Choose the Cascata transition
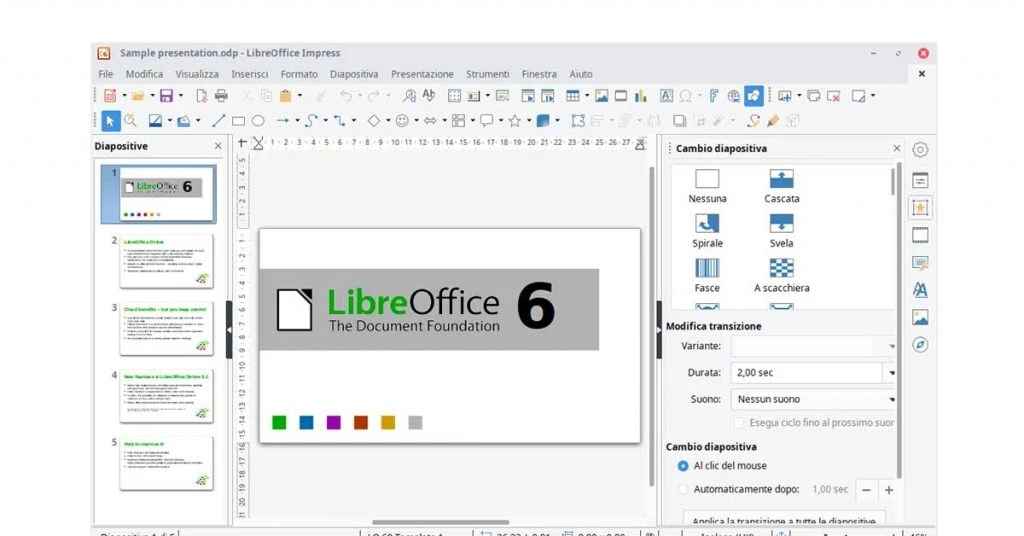Image resolution: width=1024 pixels, height=536 pixels. pos(782,186)
